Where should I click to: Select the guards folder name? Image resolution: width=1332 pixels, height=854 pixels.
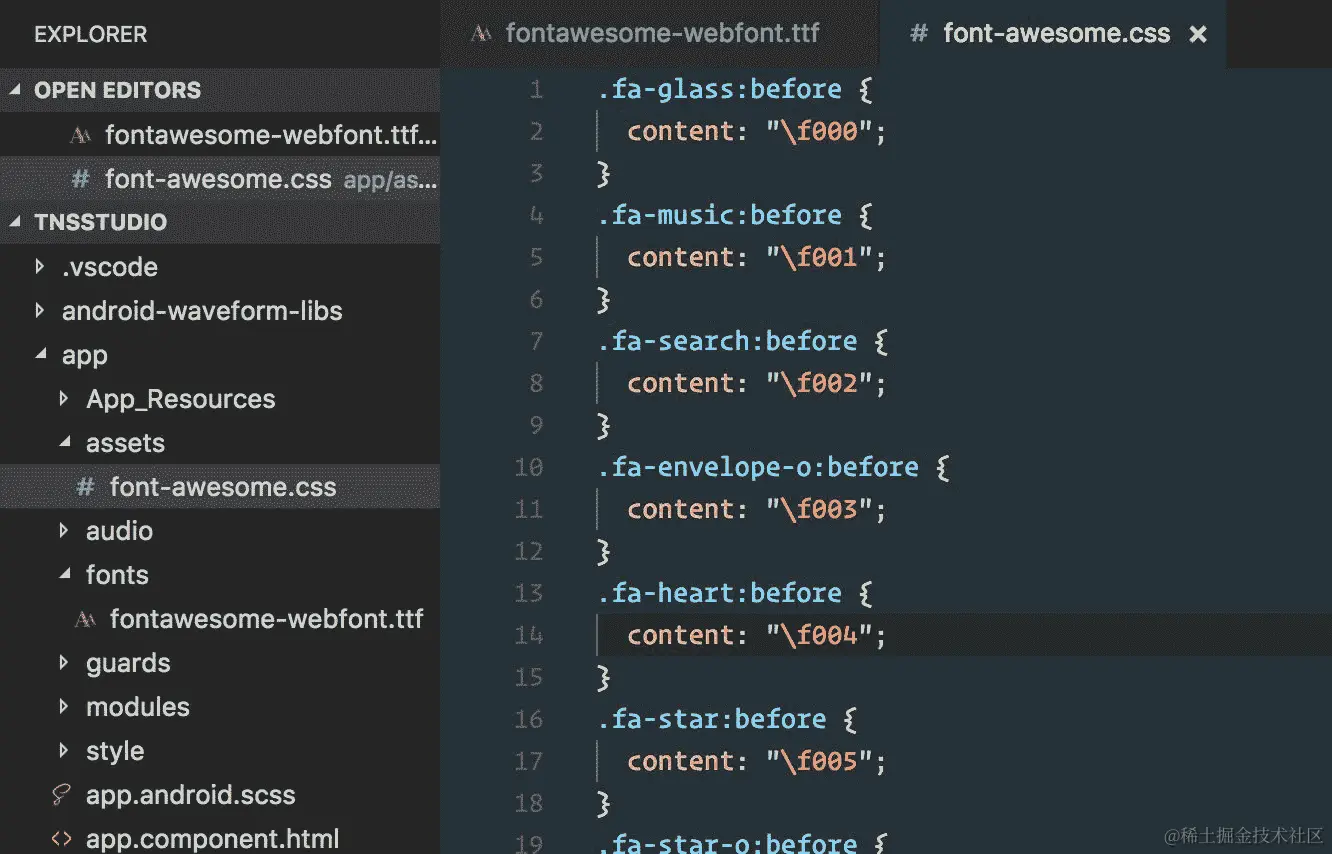pyautogui.click(x=128, y=663)
